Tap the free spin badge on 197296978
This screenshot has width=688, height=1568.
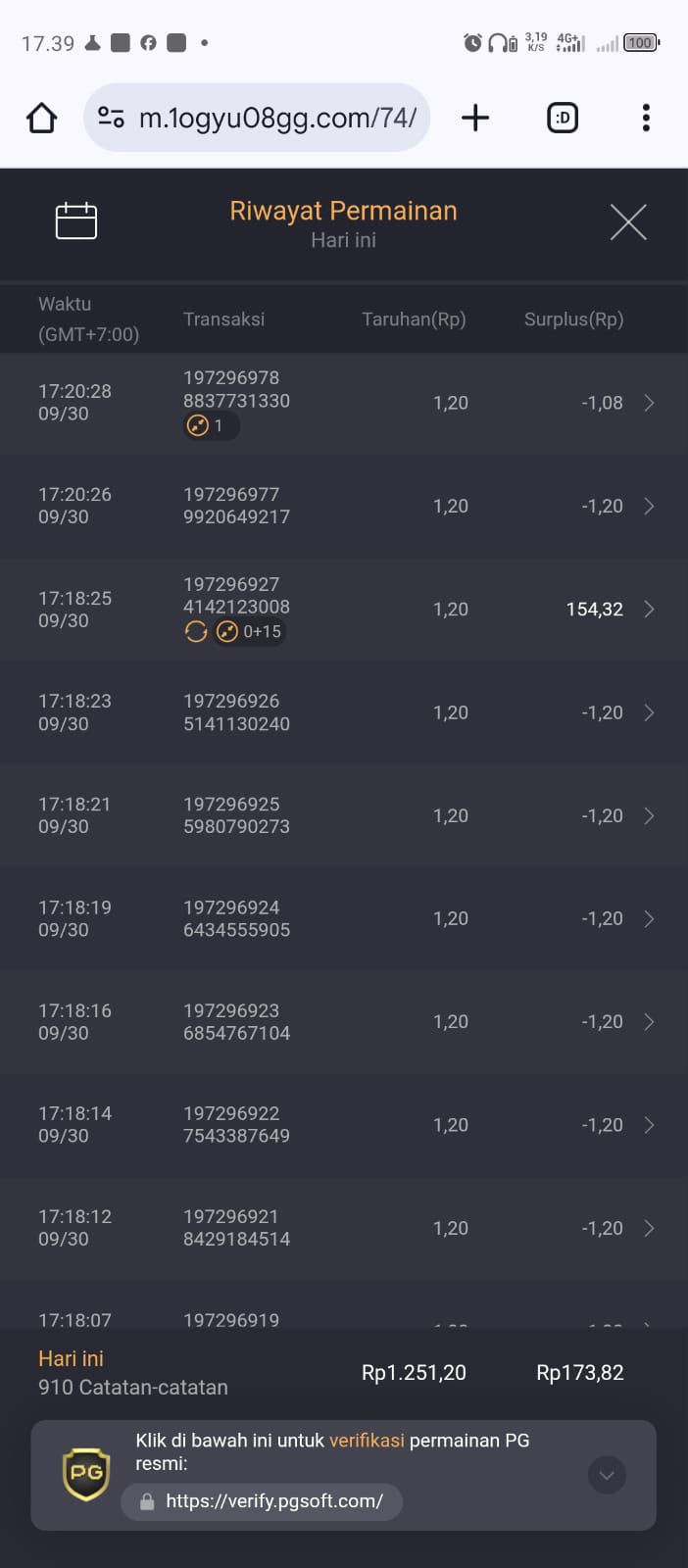(211, 425)
